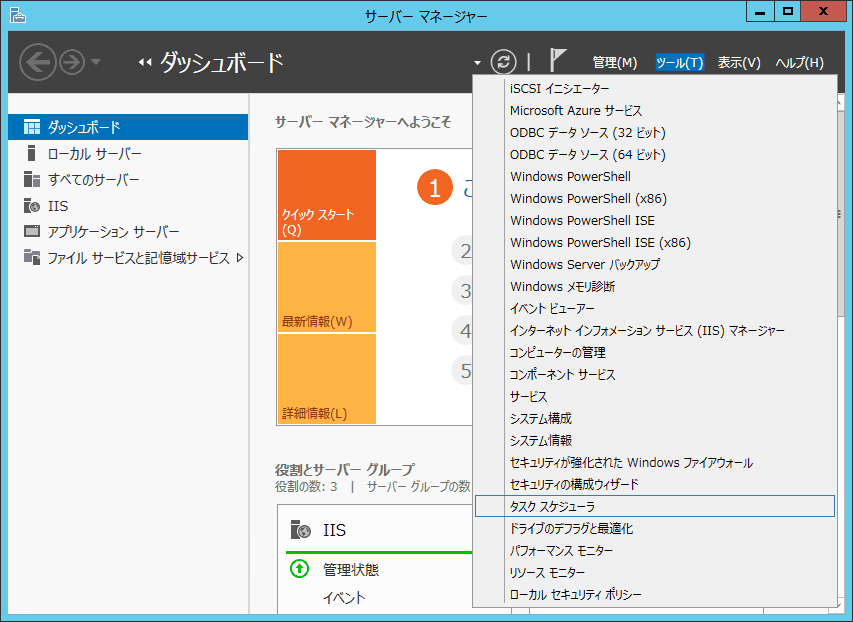Viewport: 853px width, 622px height.
Task: Open ODBC データ ソース (32 ビット)
Action: (655, 133)
